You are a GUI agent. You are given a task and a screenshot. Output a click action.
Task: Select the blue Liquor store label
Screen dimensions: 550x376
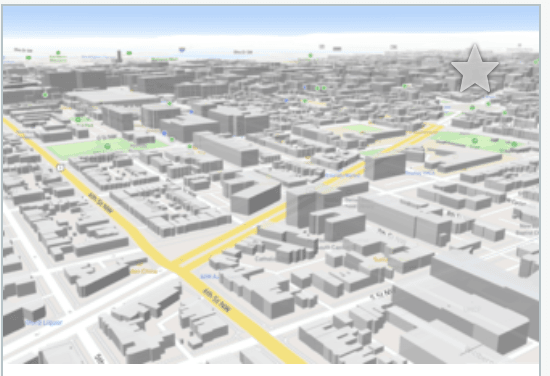tap(45, 322)
